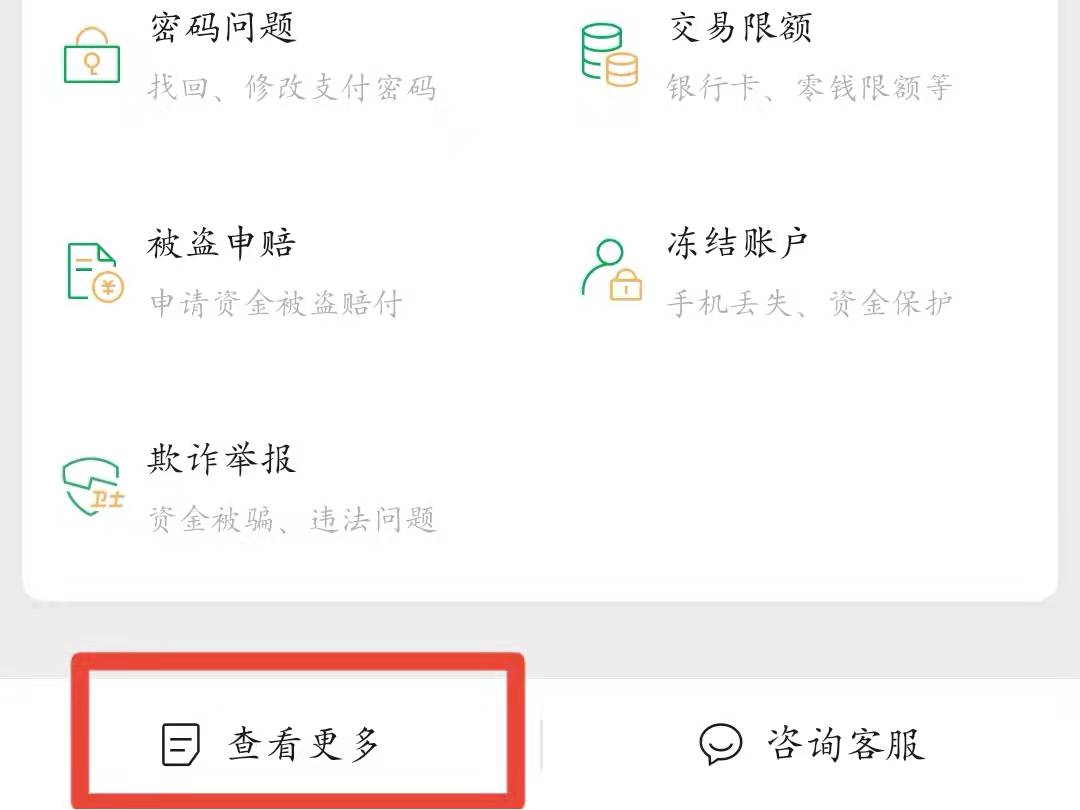Viewport: 1080px width, 810px height.
Task: Click the 资金被骗、违法问题 description
Action: [x=293, y=519]
